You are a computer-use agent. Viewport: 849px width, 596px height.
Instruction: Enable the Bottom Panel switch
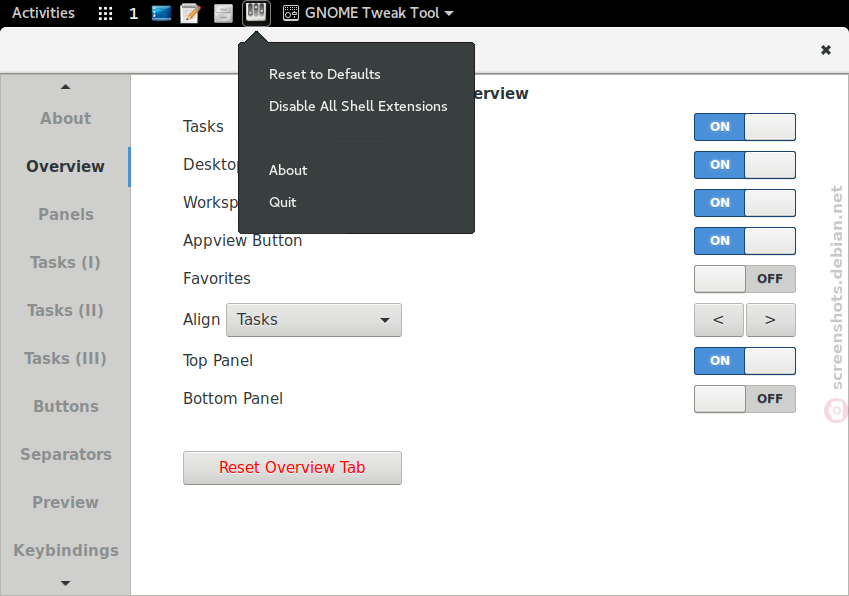point(744,399)
